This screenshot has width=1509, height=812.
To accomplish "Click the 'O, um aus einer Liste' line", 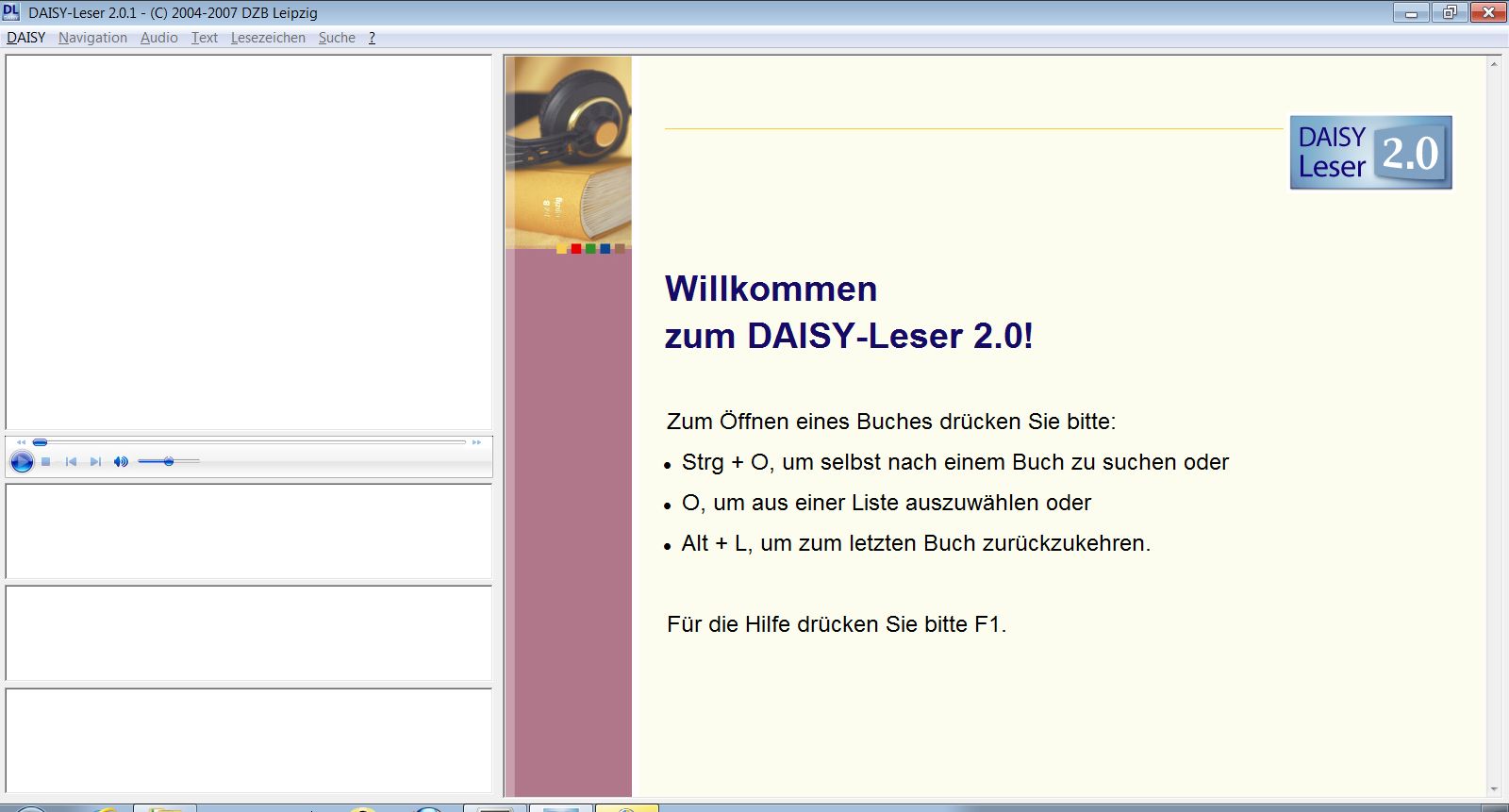I will pos(887,503).
